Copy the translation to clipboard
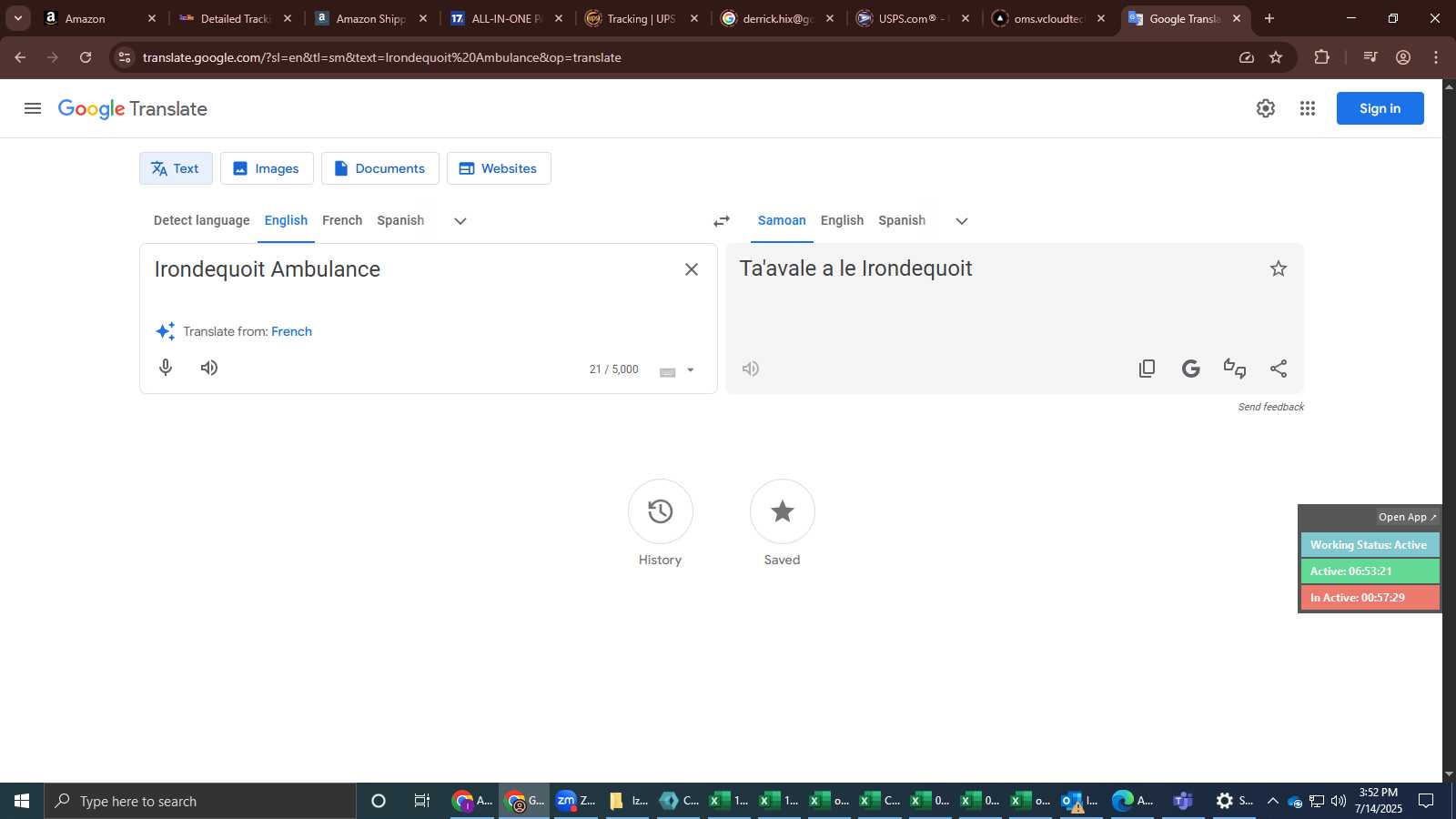This screenshot has width=1456, height=819. [1148, 369]
